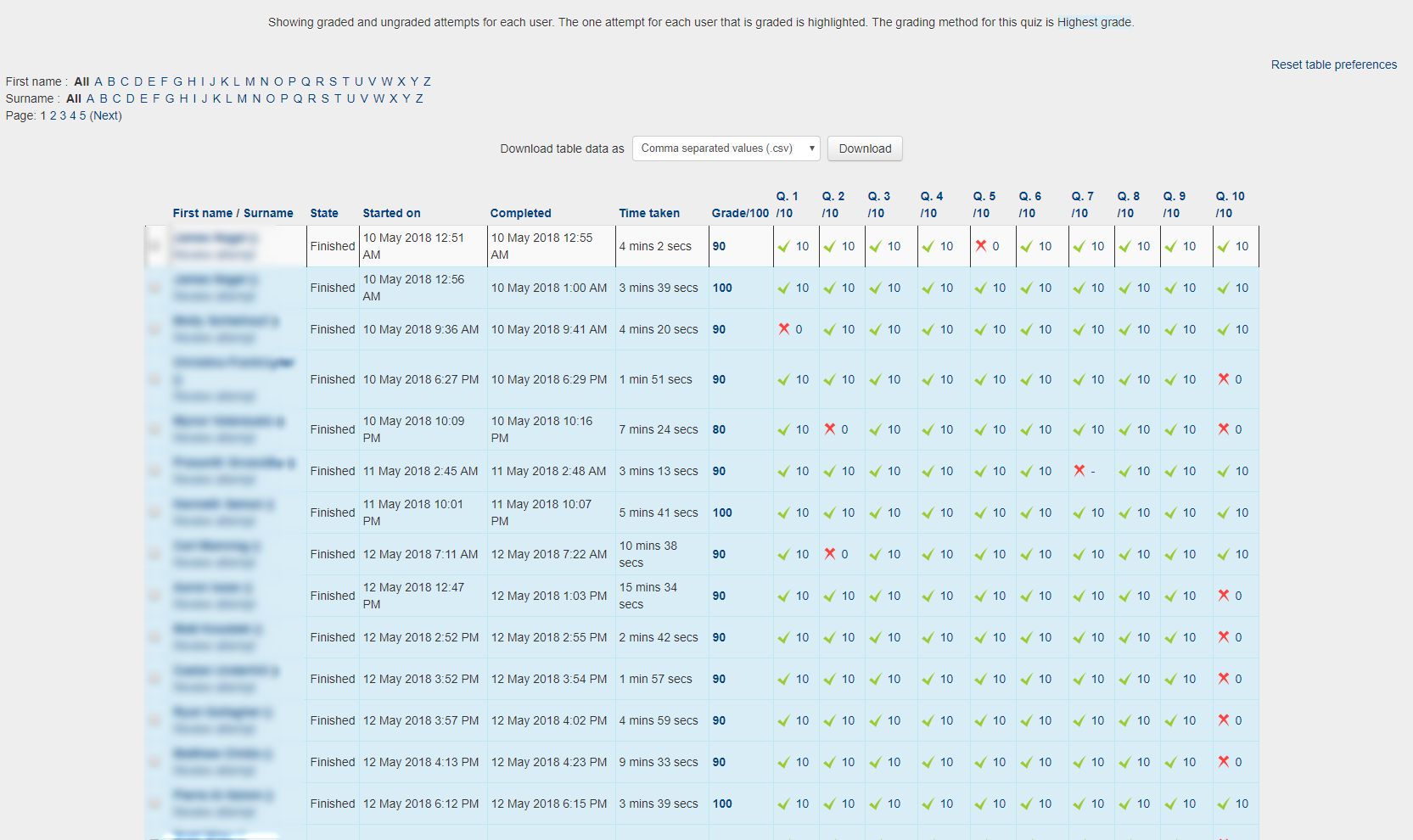1413x840 pixels.
Task: Click red X under Q.1 in 9:36 AM attempt
Action: [x=783, y=329]
